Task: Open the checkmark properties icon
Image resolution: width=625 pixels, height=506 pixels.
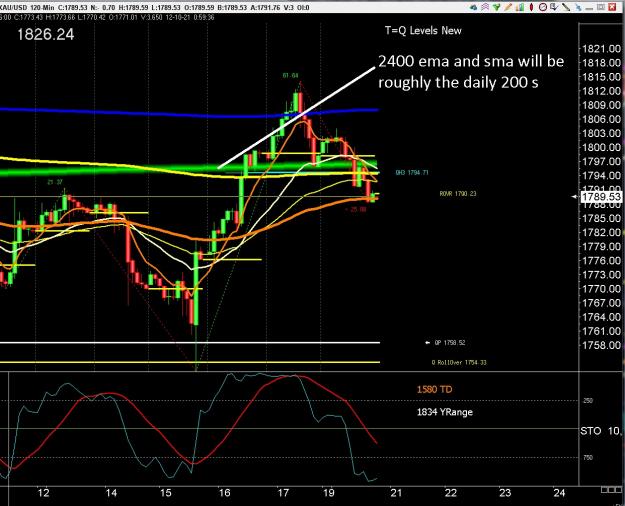Action: [x=554, y=7]
